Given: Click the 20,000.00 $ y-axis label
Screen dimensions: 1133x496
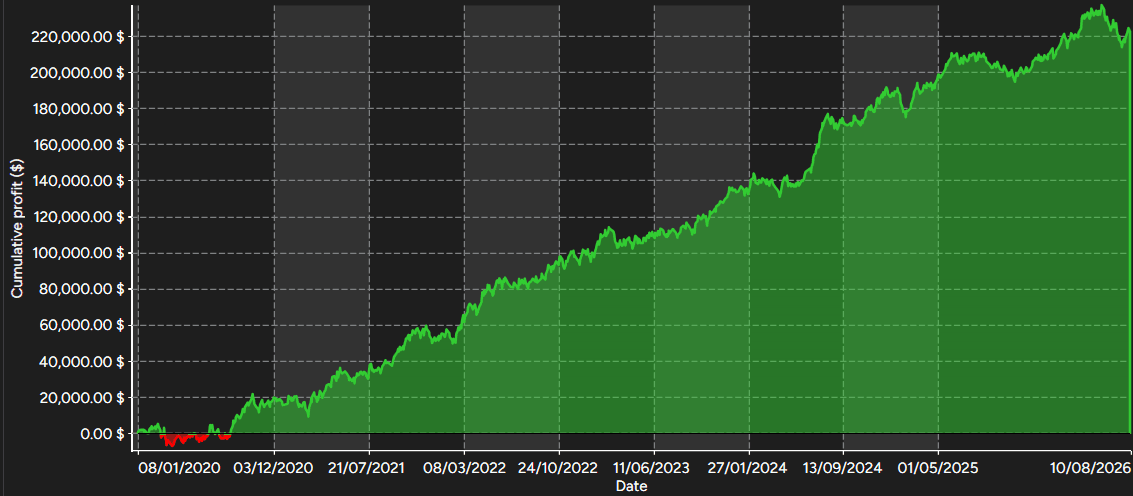Looking at the screenshot, I should (x=81, y=398).
